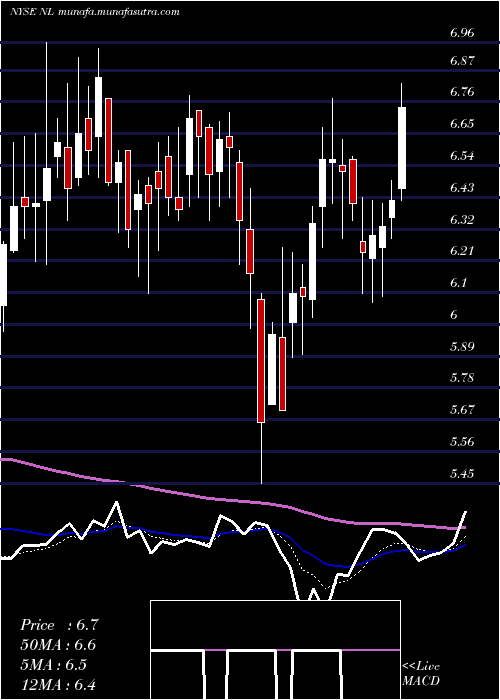Click the pink 50MA line
500x700 pixels.
(x=232, y=501)
